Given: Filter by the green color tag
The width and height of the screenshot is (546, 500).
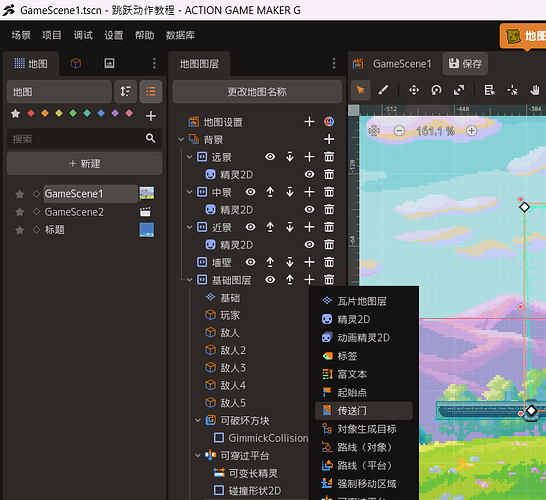Looking at the screenshot, I should point(73,113).
